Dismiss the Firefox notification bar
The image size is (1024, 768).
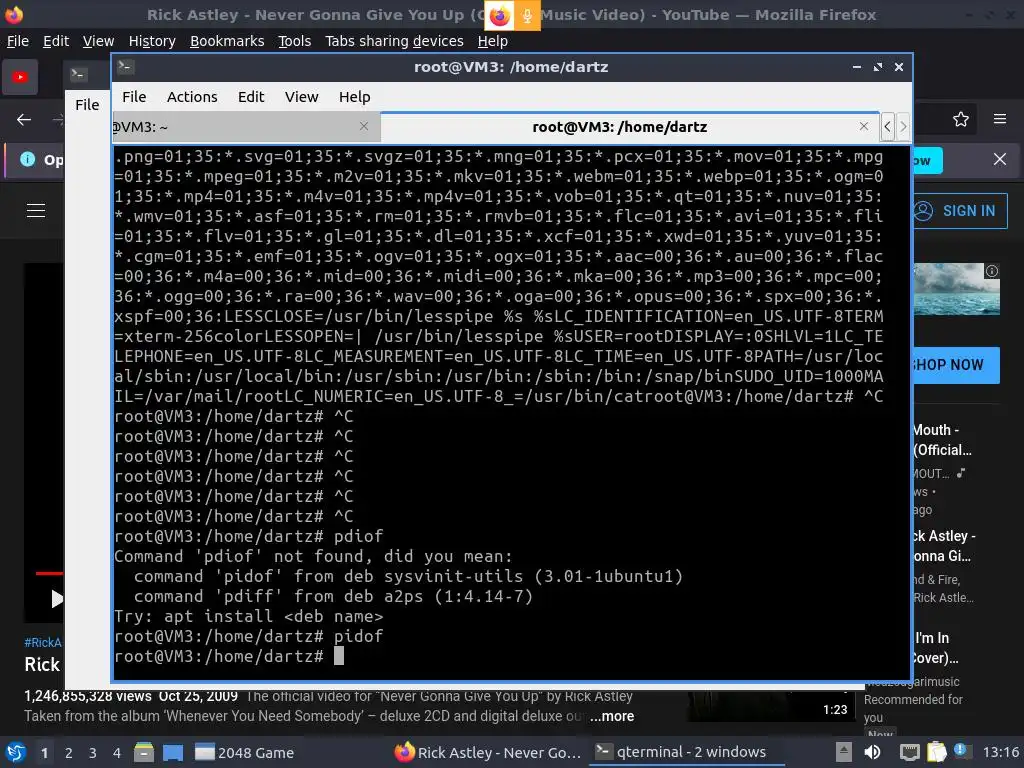point(1000,159)
